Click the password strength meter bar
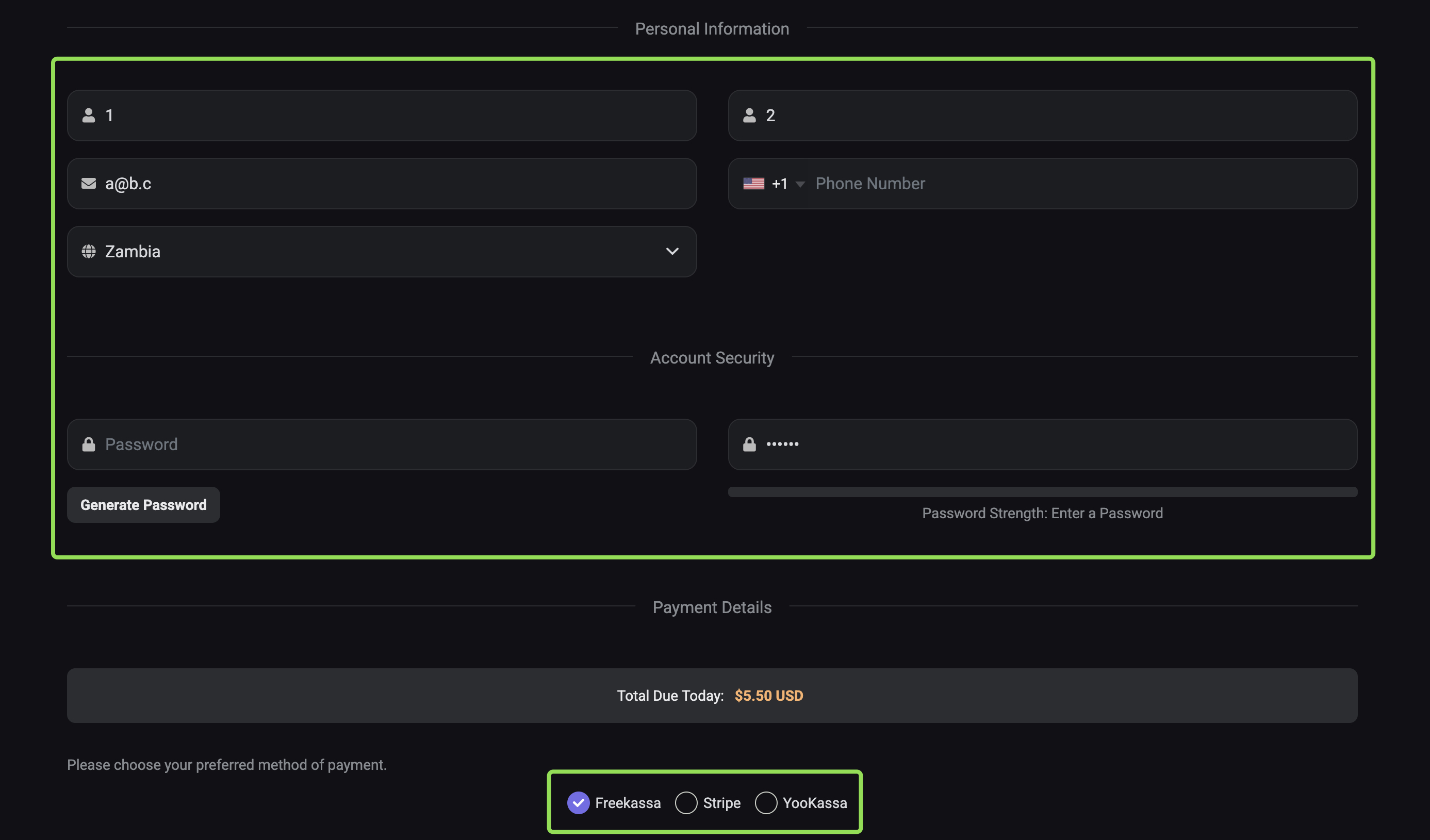The width and height of the screenshot is (1430, 840). click(x=1042, y=491)
